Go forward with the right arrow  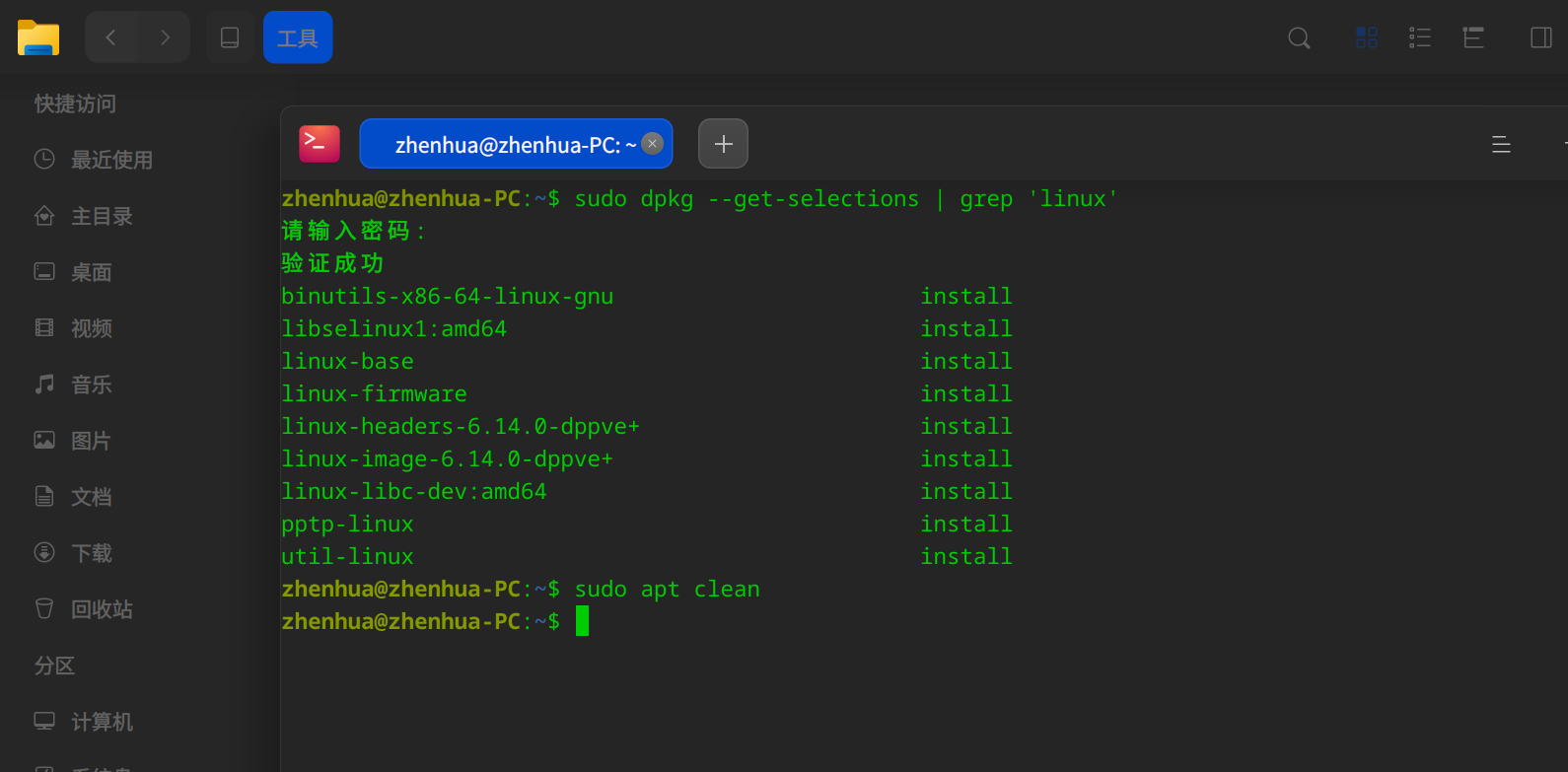point(165,37)
